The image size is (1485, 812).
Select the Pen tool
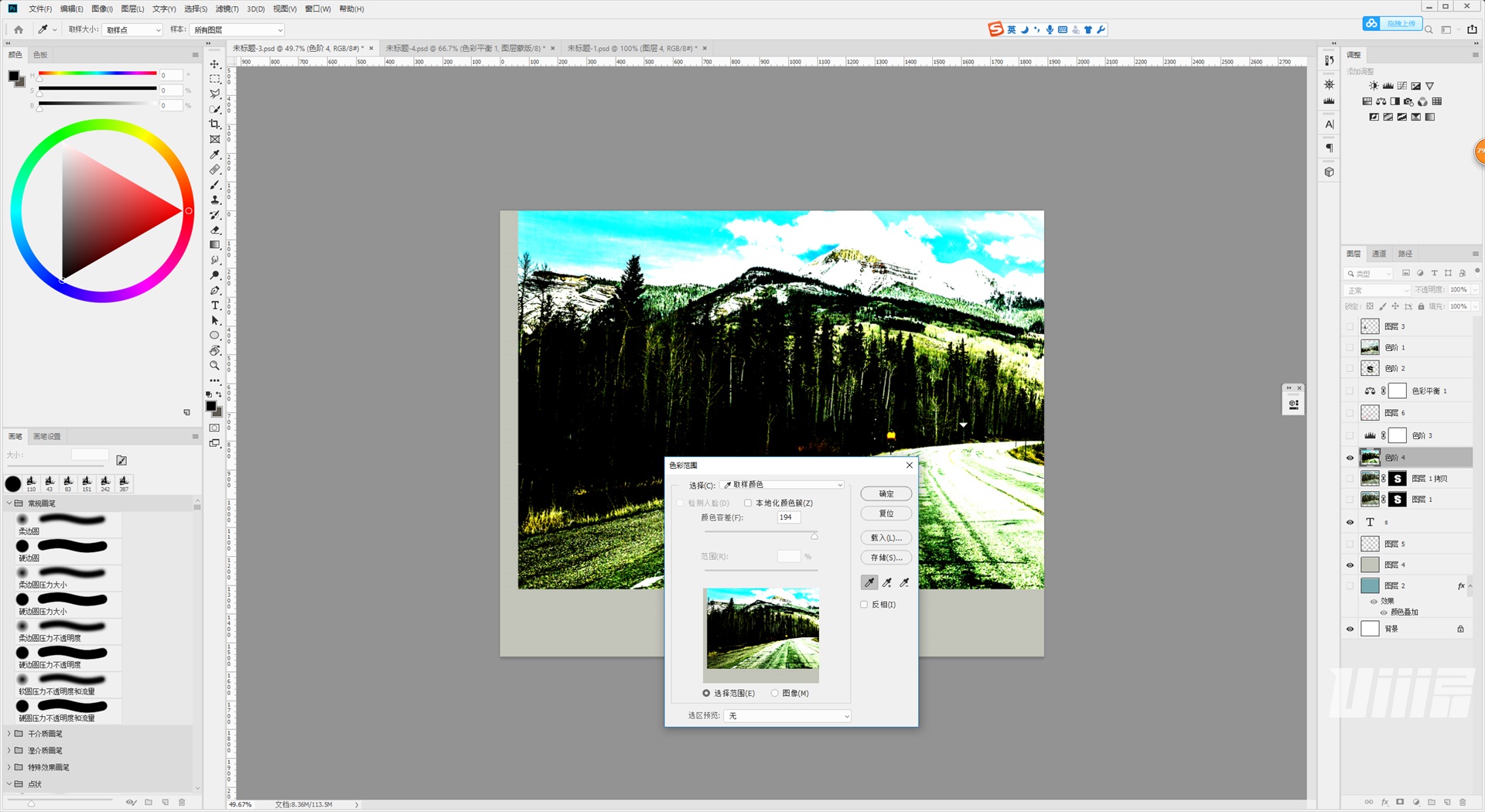click(215, 291)
